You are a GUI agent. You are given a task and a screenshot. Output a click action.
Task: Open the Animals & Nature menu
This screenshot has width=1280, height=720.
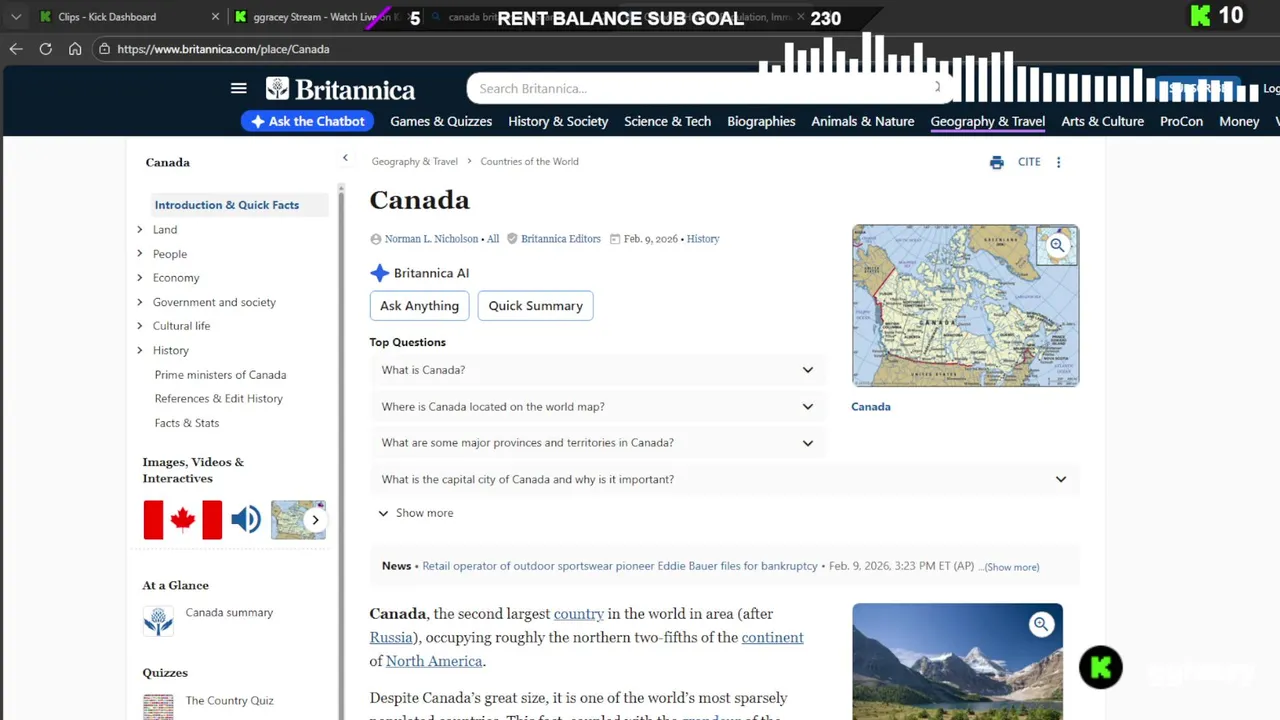click(x=862, y=121)
